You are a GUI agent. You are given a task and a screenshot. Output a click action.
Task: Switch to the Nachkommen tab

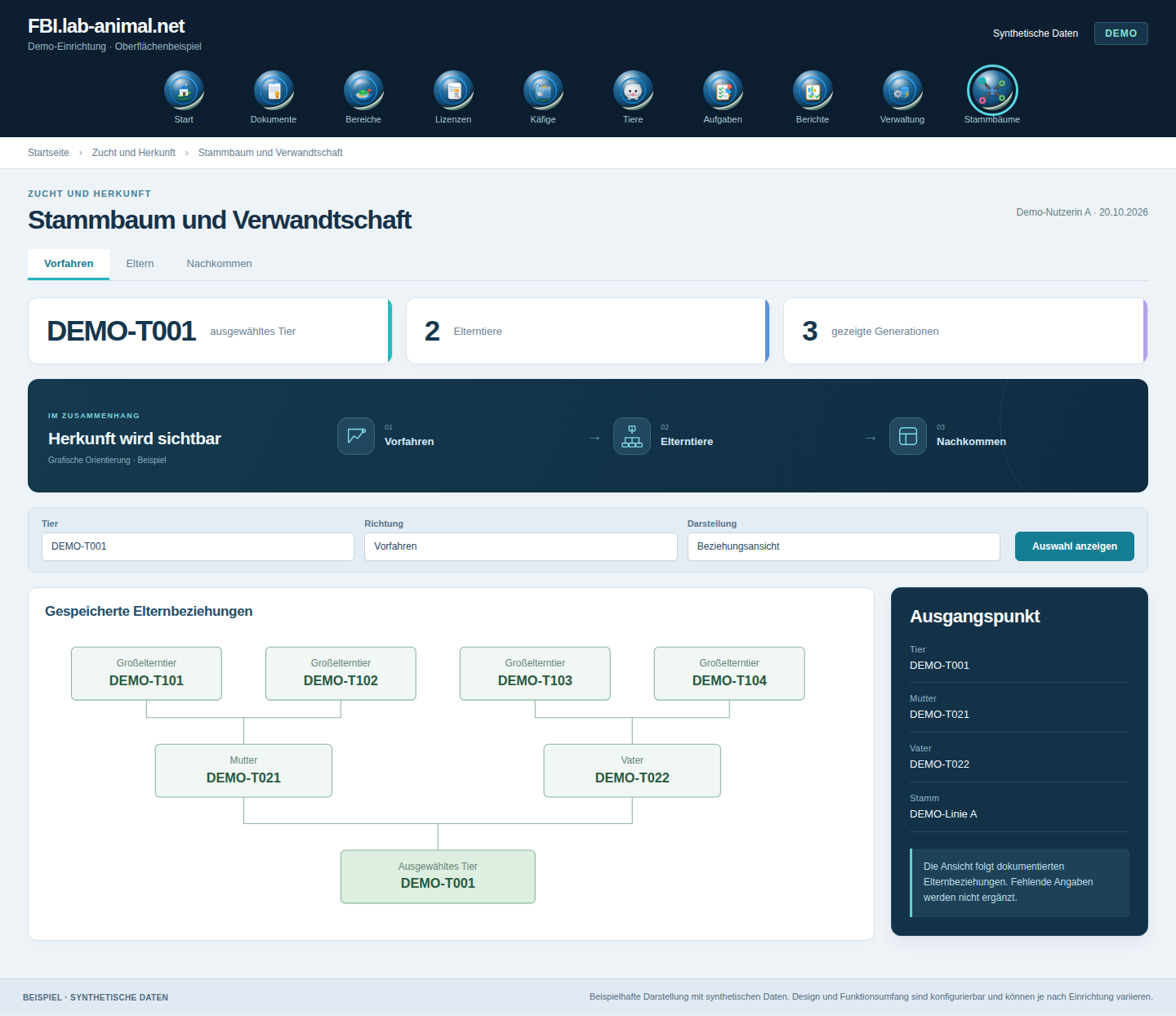[219, 264]
